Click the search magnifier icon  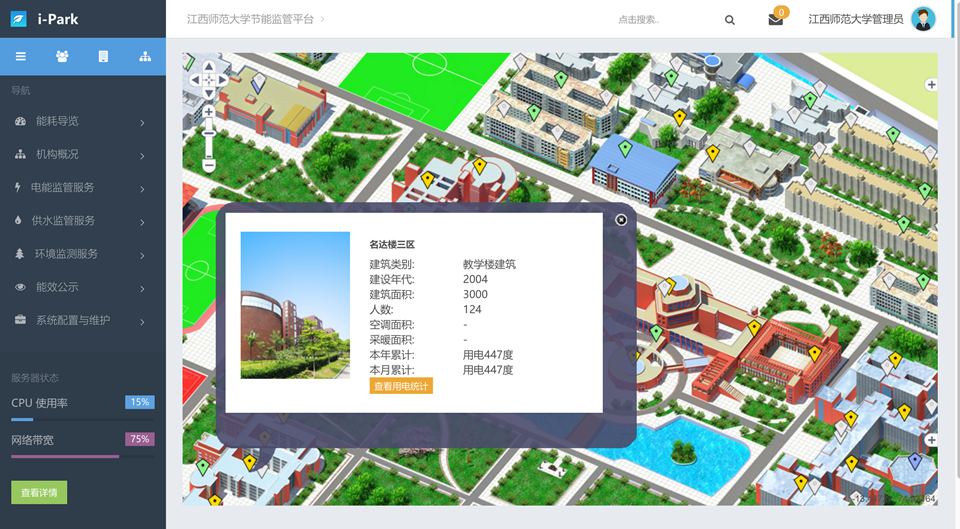730,20
